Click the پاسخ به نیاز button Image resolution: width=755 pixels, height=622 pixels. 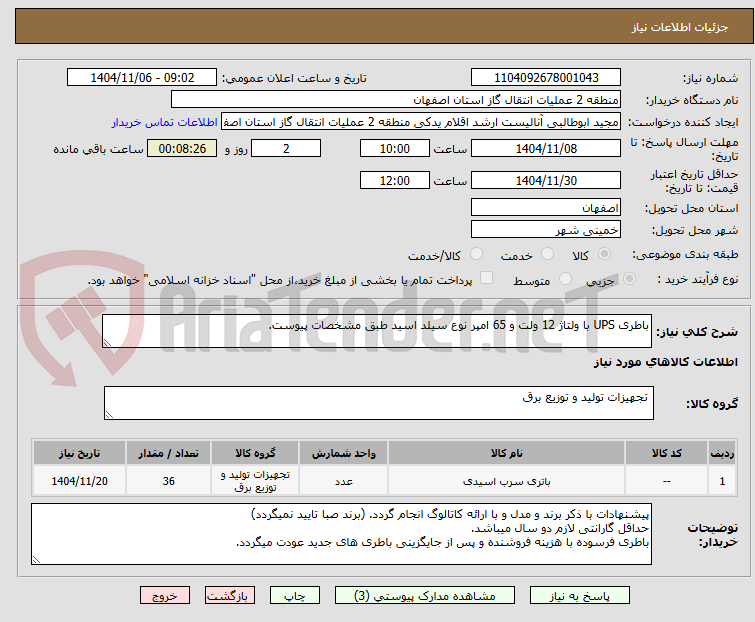[579, 596]
